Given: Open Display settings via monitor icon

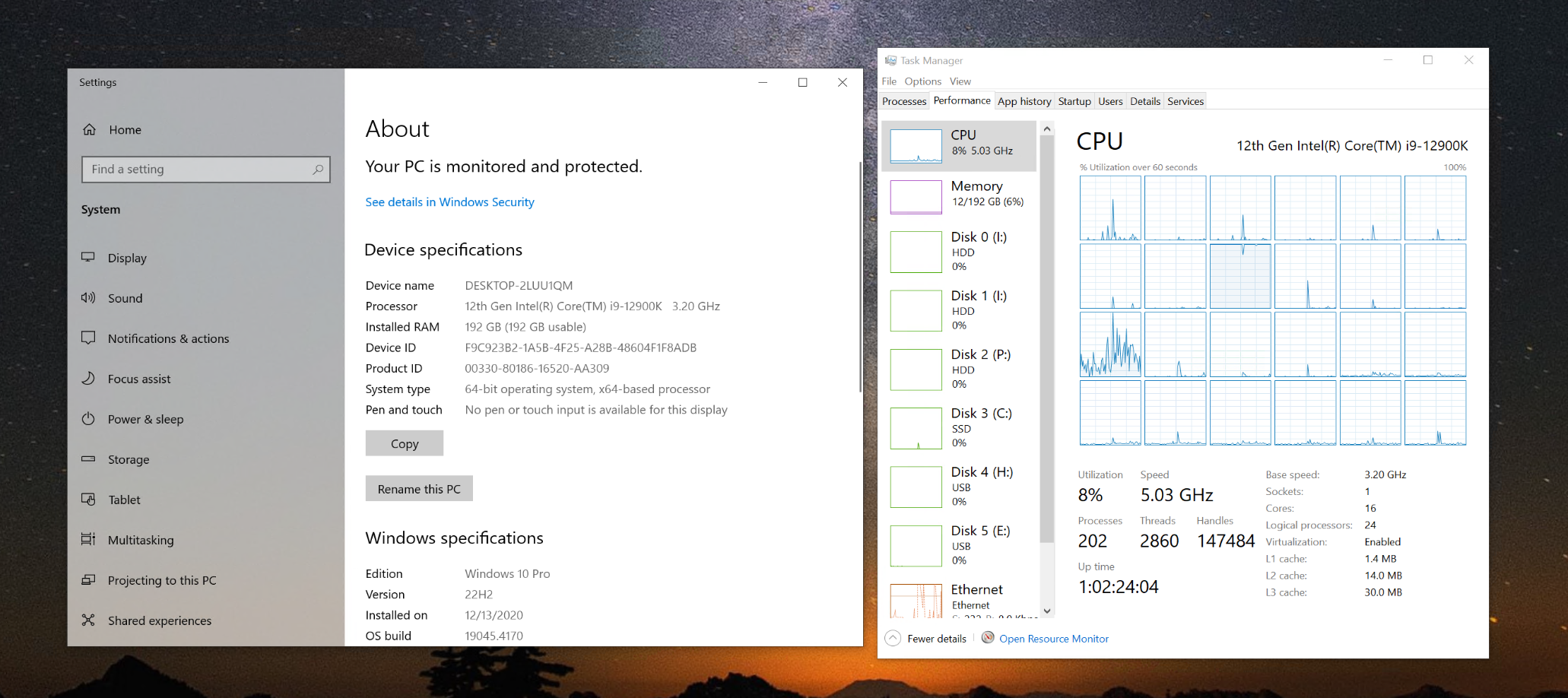Looking at the screenshot, I should 89,258.
